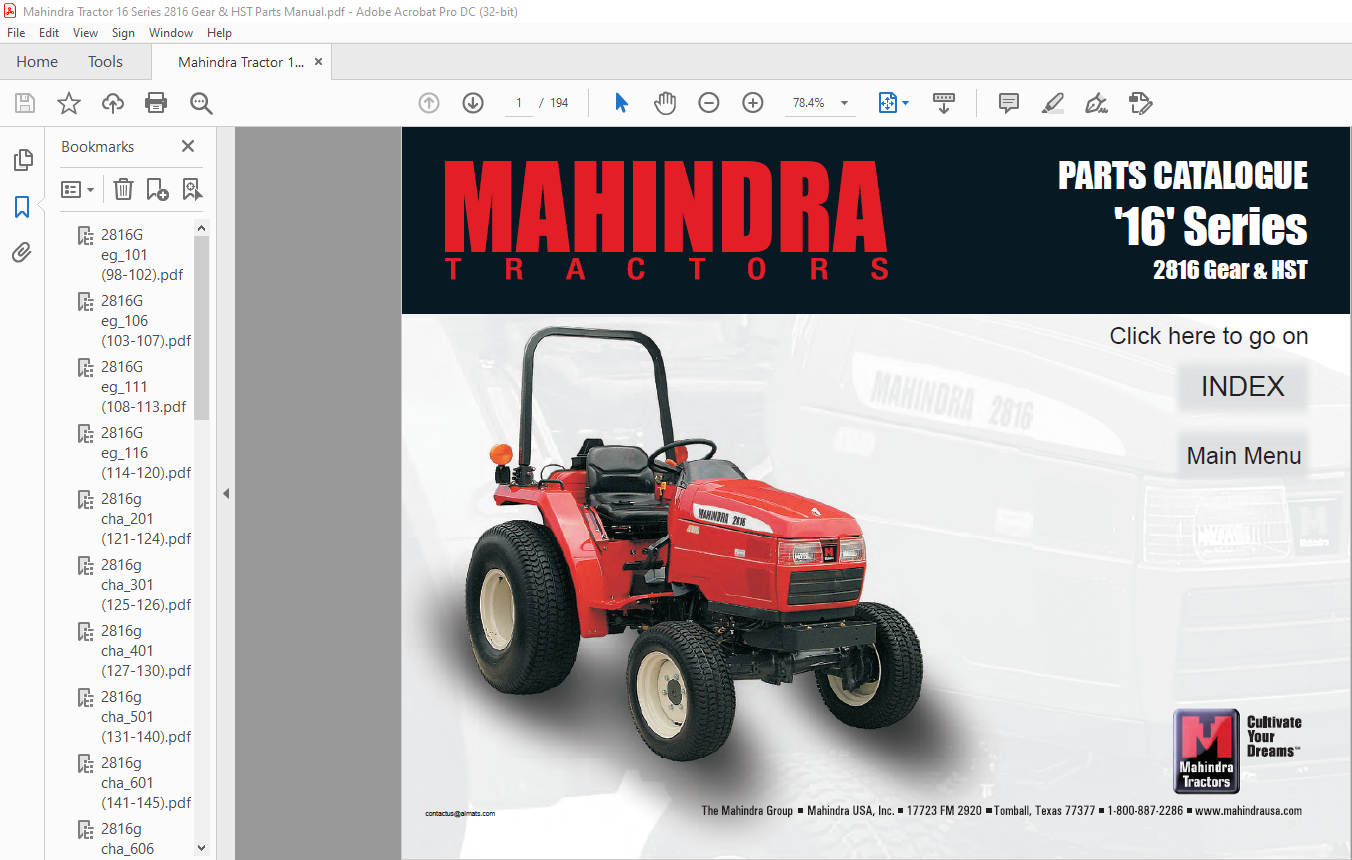Image resolution: width=1352 pixels, height=860 pixels.
Task: Click the contactus email link at bottom
Action: click(460, 814)
